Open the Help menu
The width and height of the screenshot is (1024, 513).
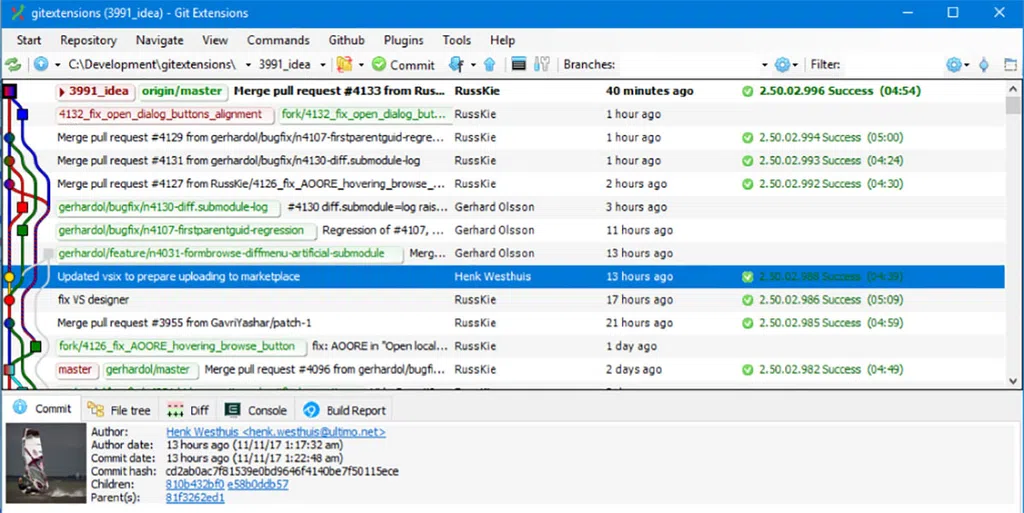pyautogui.click(x=502, y=40)
